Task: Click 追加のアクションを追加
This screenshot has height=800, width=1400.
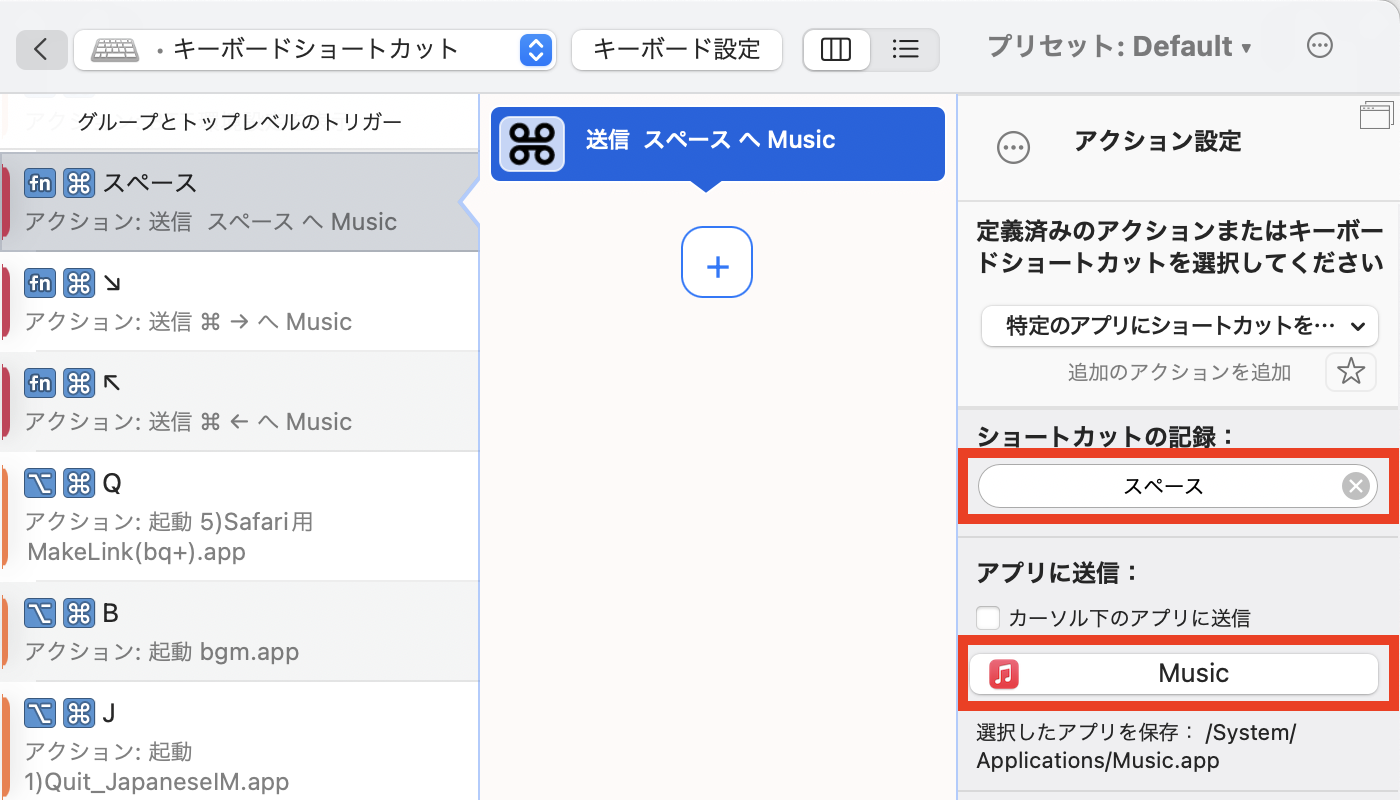Action: click(x=1180, y=373)
